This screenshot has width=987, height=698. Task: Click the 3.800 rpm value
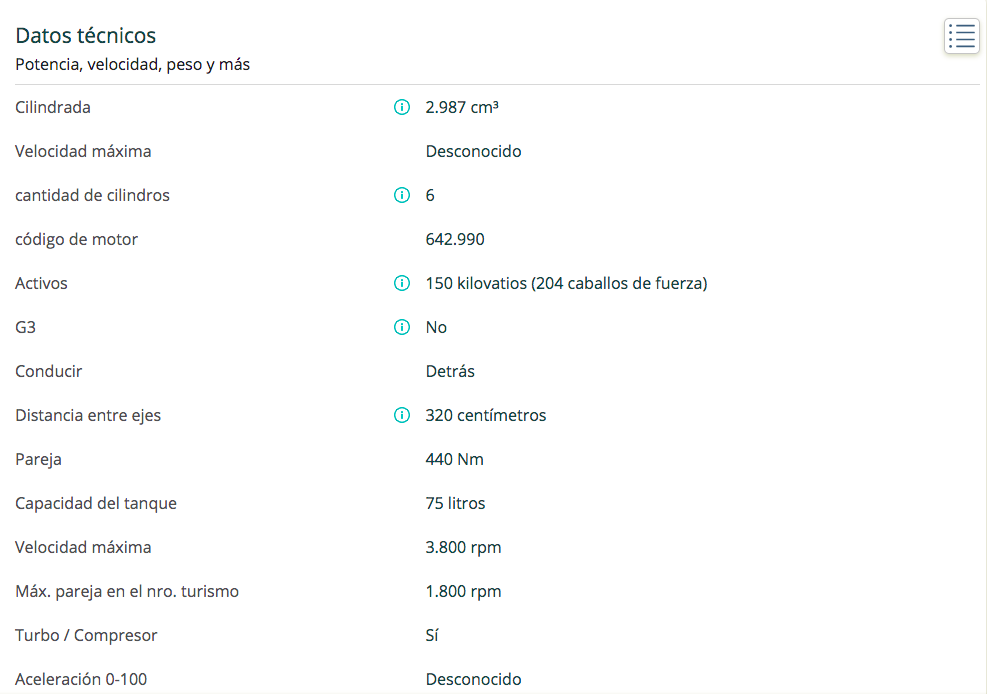pos(463,548)
